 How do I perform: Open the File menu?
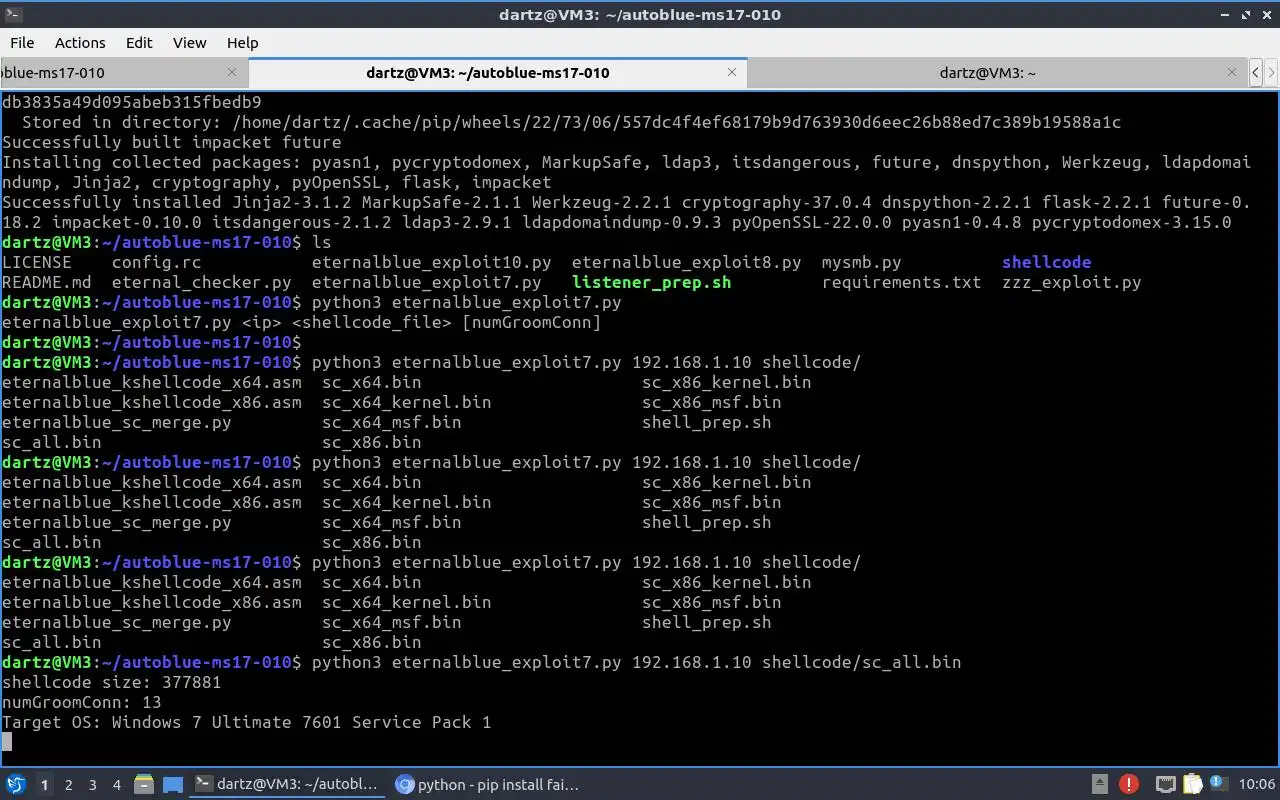click(x=22, y=43)
